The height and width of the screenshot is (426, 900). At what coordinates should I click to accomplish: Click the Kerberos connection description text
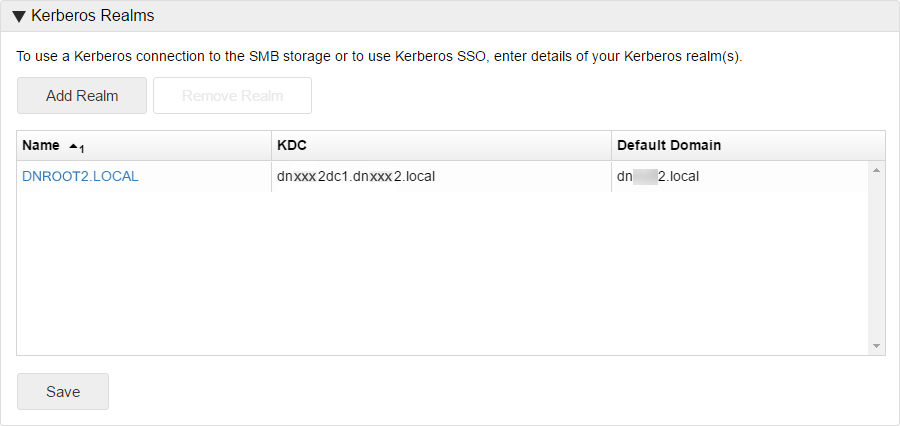[x=379, y=56]
